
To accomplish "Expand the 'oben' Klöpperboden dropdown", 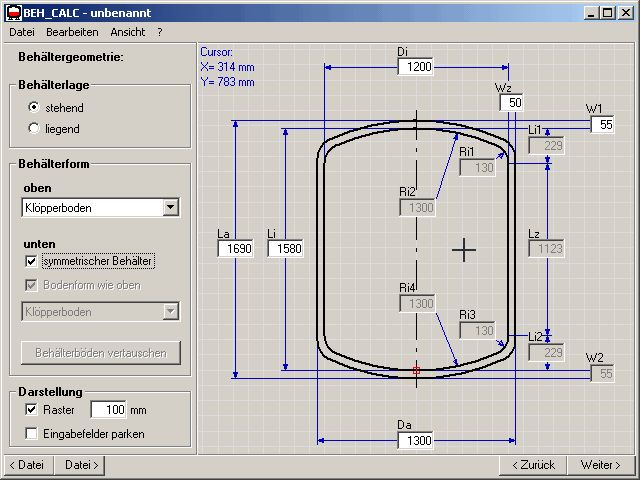I will (170, 207).
